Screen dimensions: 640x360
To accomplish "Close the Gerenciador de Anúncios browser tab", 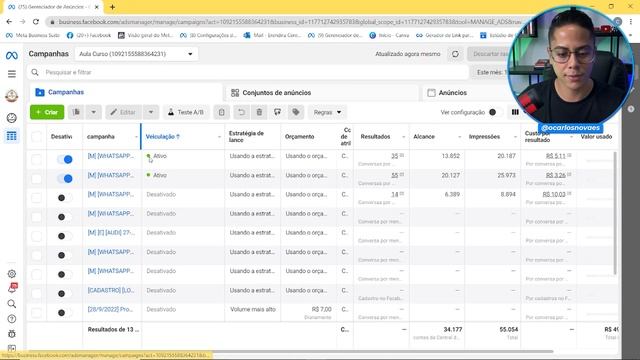I will 97,7.
